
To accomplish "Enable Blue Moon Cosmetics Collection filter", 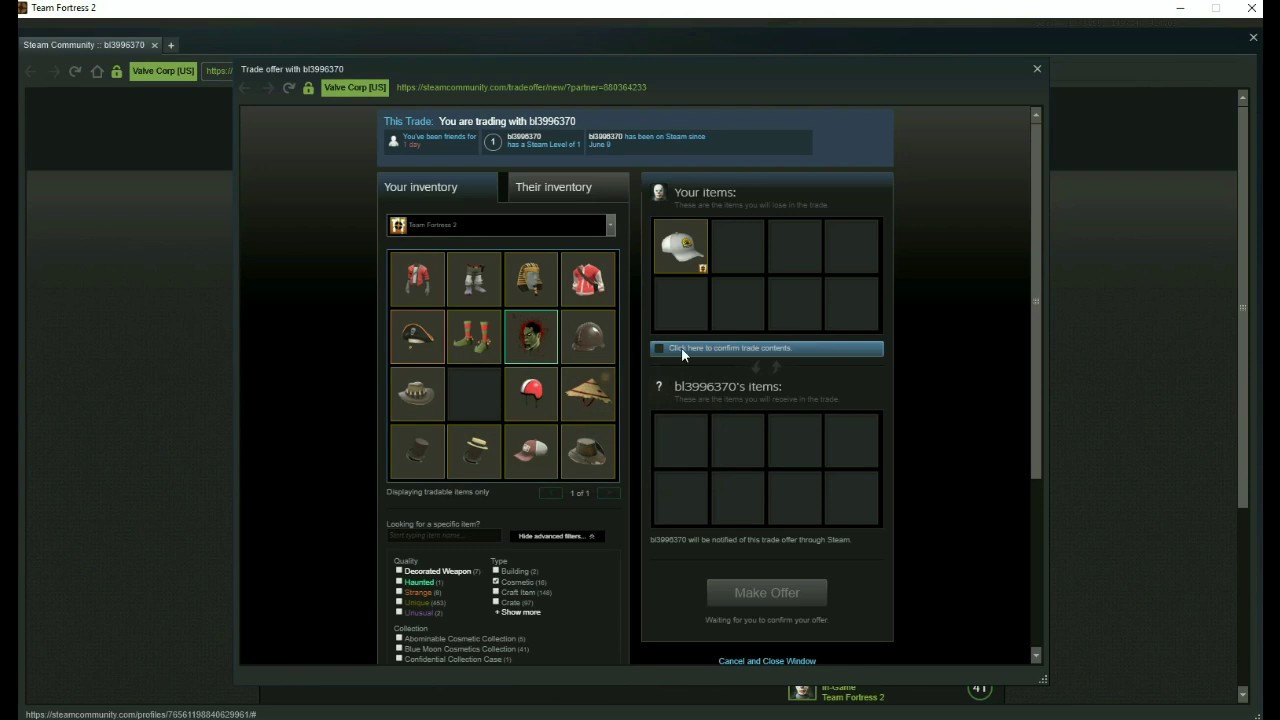I will (399, 648).
